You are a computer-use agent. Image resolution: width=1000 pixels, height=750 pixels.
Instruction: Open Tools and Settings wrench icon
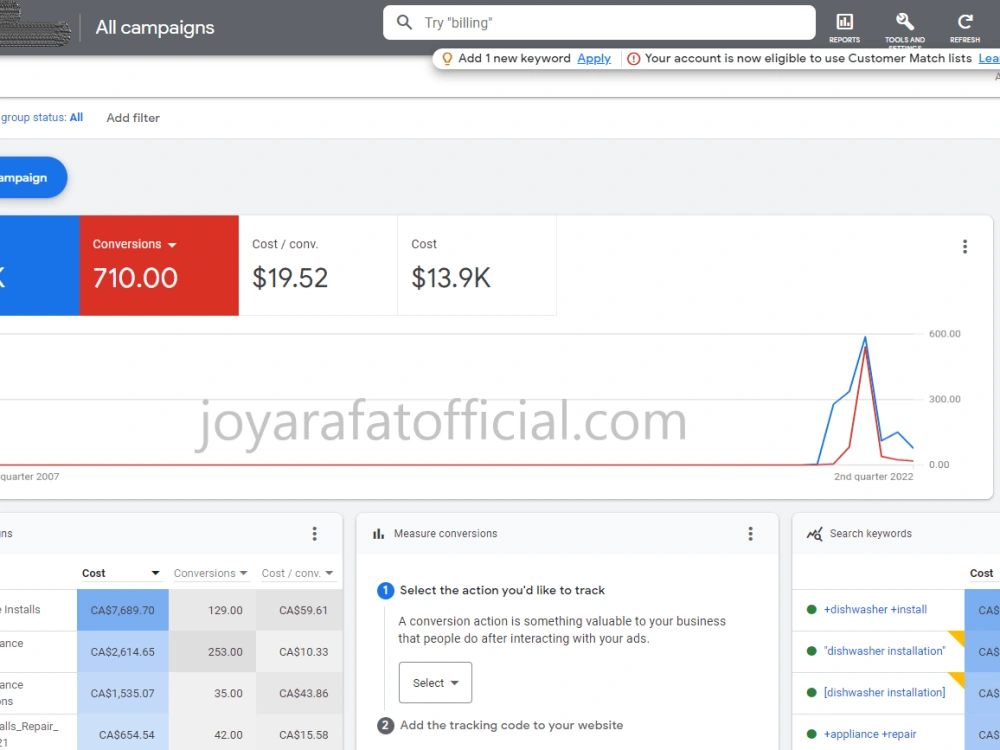point(904,22)
